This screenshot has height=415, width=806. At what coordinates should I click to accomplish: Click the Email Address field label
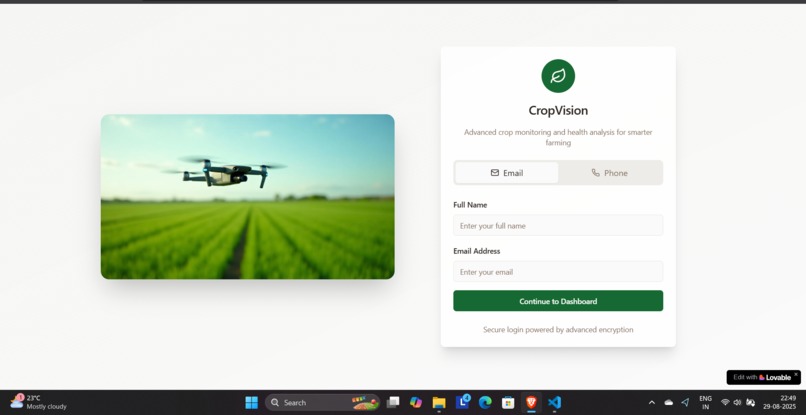pyautogui.click(x=477, y=251)
